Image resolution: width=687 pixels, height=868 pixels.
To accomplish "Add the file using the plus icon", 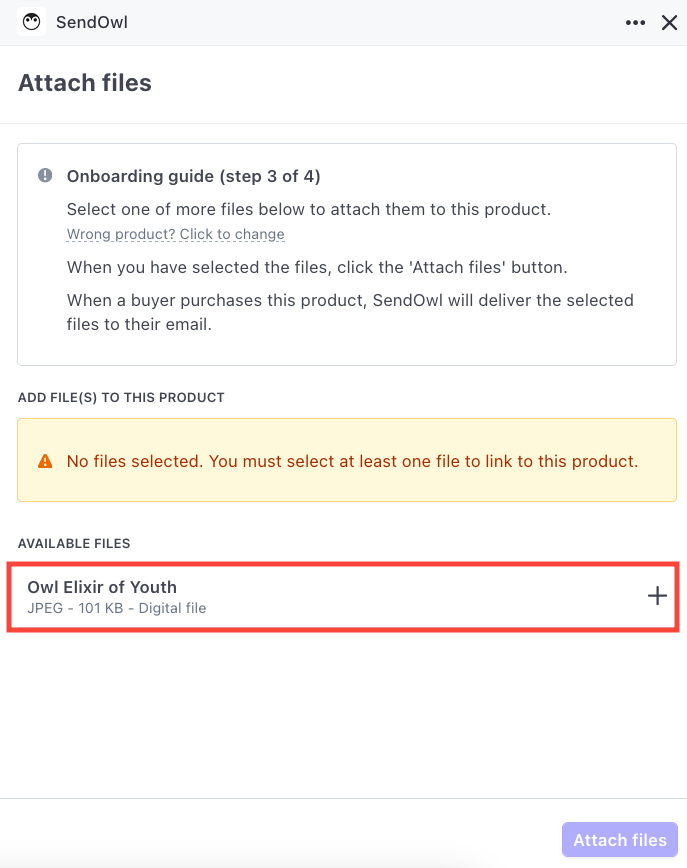I will 657,596.
